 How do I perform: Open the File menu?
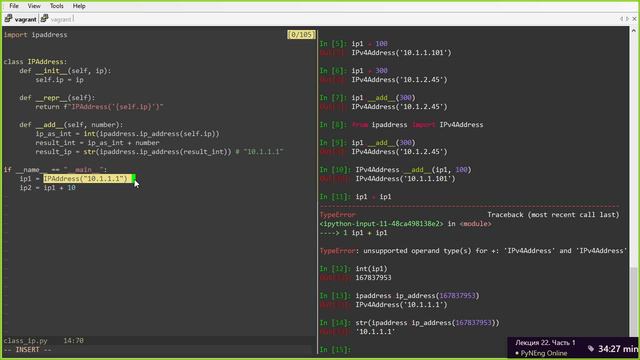(14, 6)
